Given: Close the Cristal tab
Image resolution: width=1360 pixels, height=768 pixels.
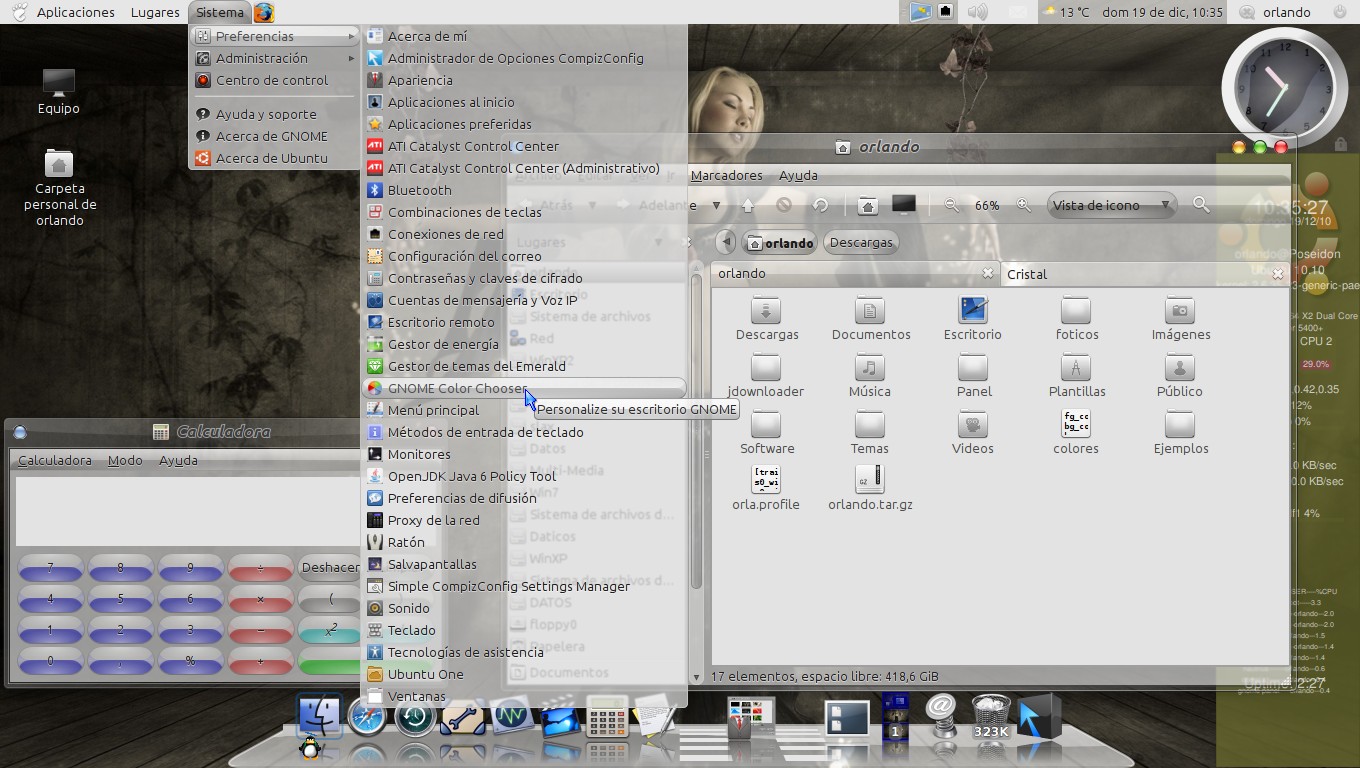Looking at the screenshot, I should [1278, 273].
